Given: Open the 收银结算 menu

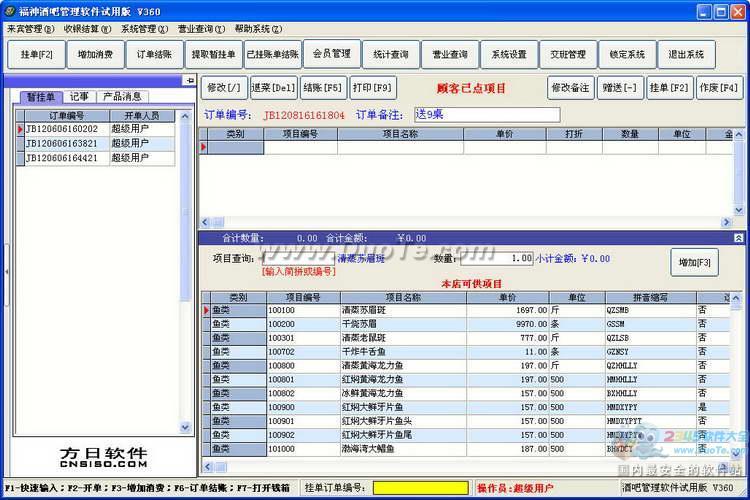Looking at the screenshot, I should [88, 29].
